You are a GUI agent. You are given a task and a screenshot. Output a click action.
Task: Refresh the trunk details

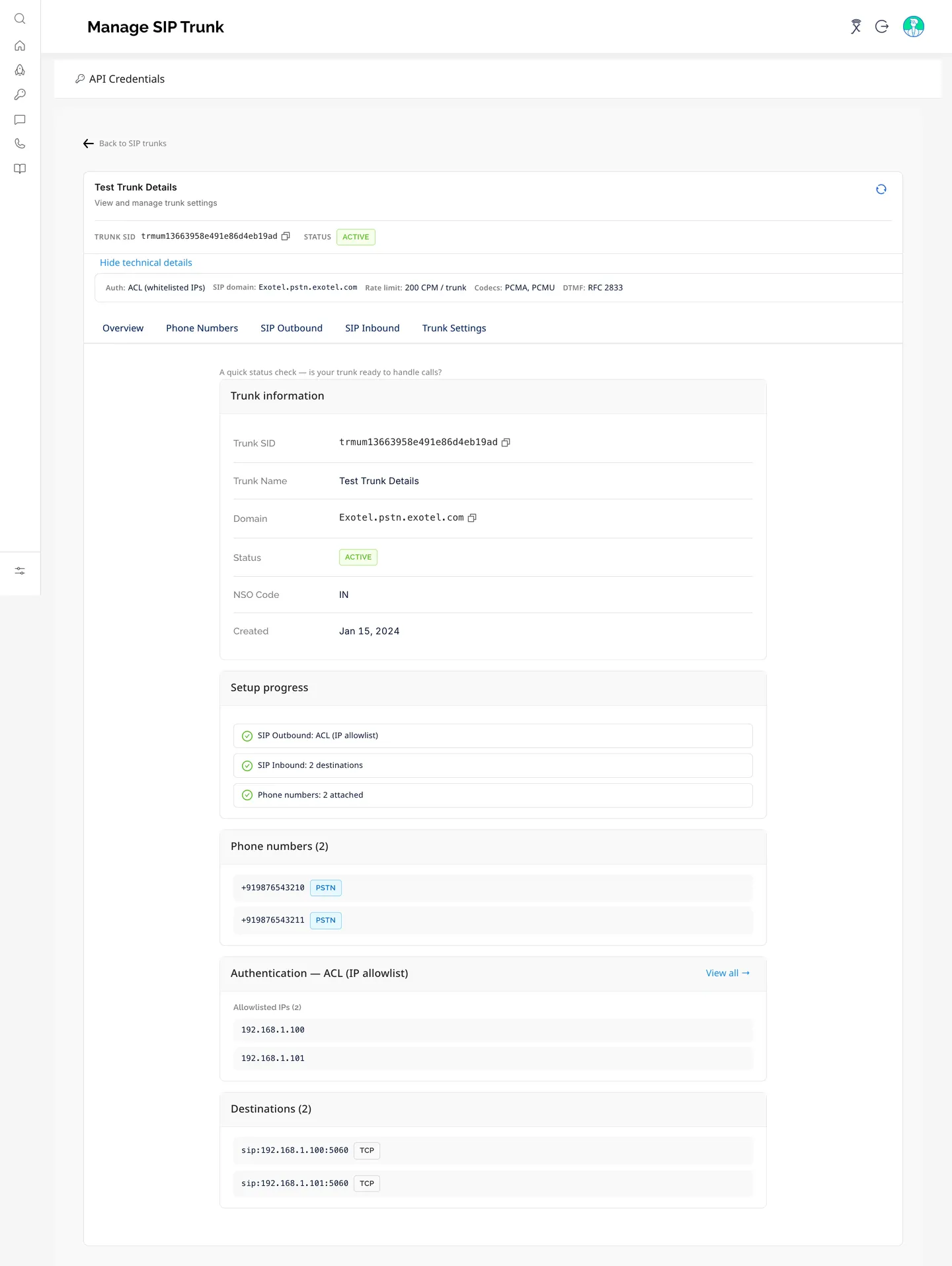881,189
